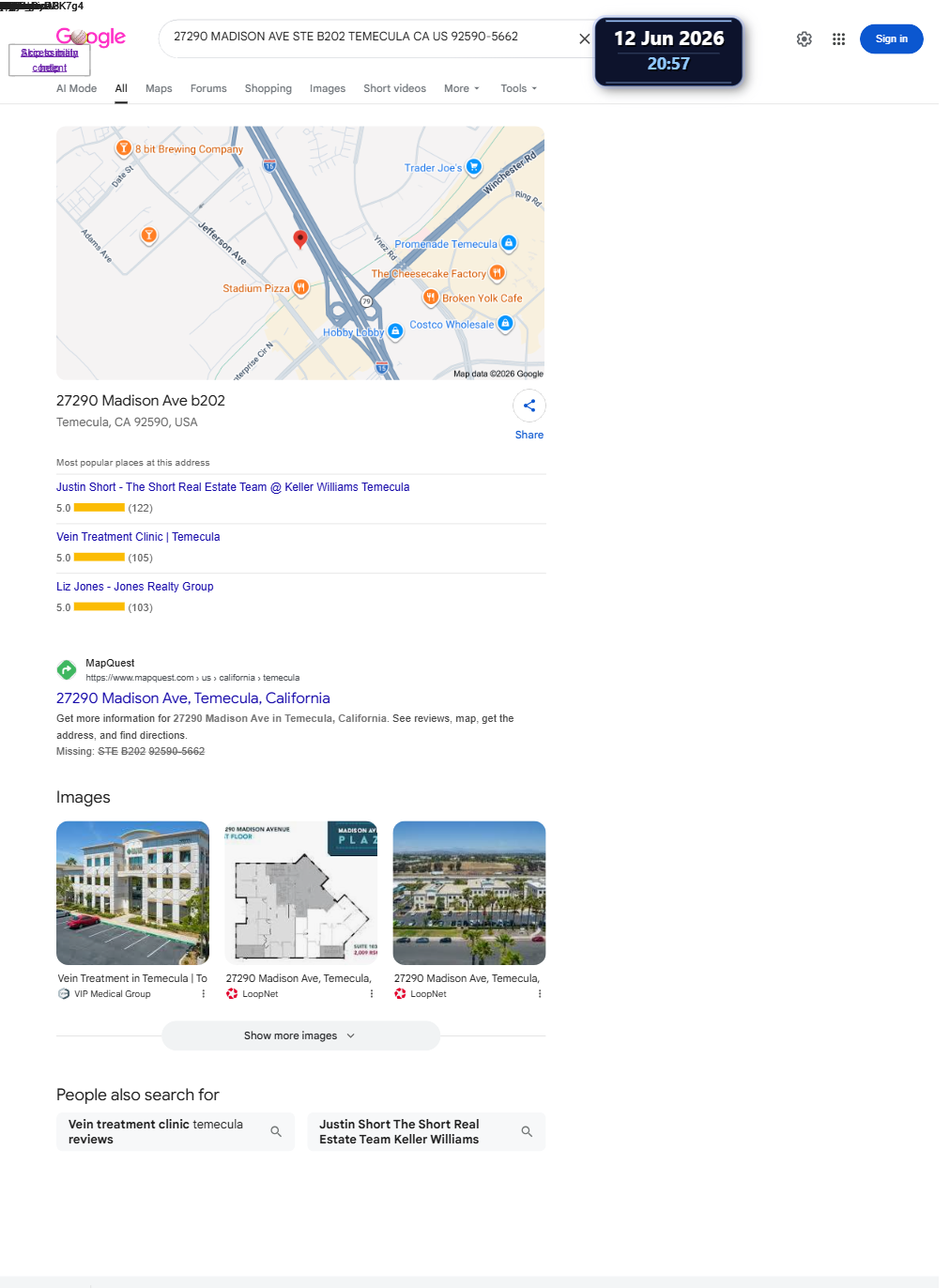Click the date and time widget

668,52
